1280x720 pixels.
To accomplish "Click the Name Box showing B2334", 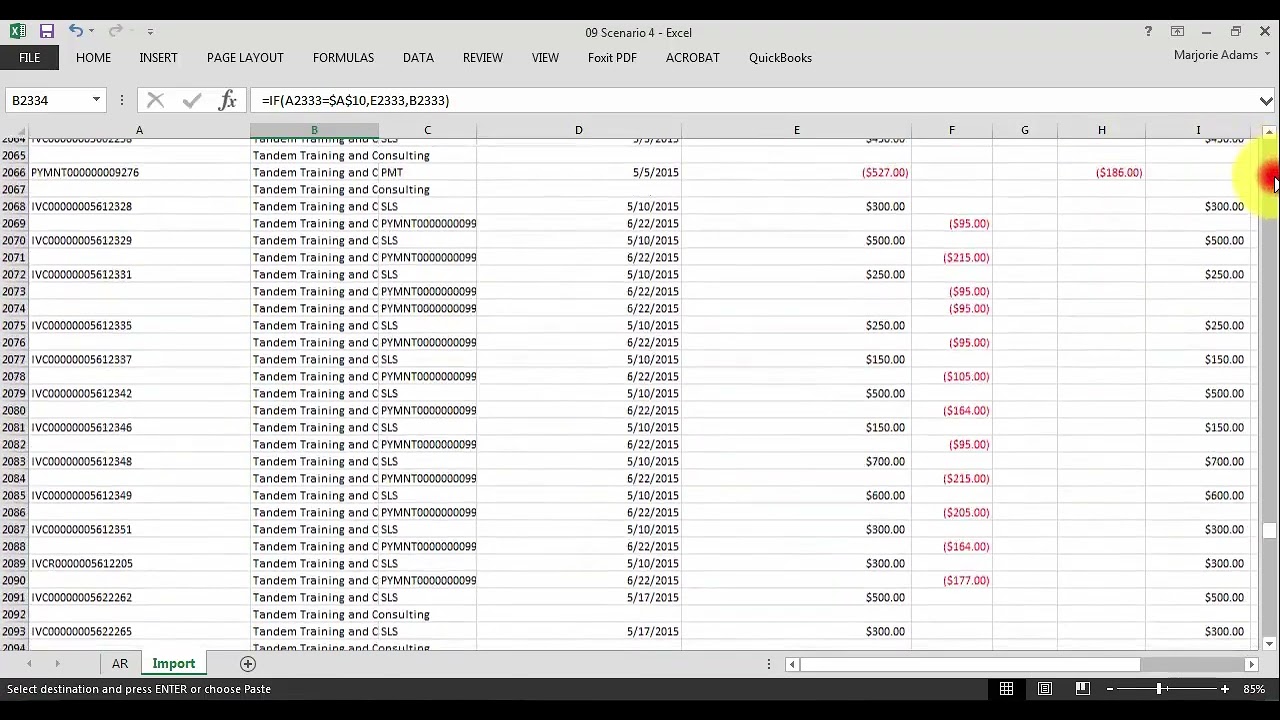I will (x=48, y=100).
